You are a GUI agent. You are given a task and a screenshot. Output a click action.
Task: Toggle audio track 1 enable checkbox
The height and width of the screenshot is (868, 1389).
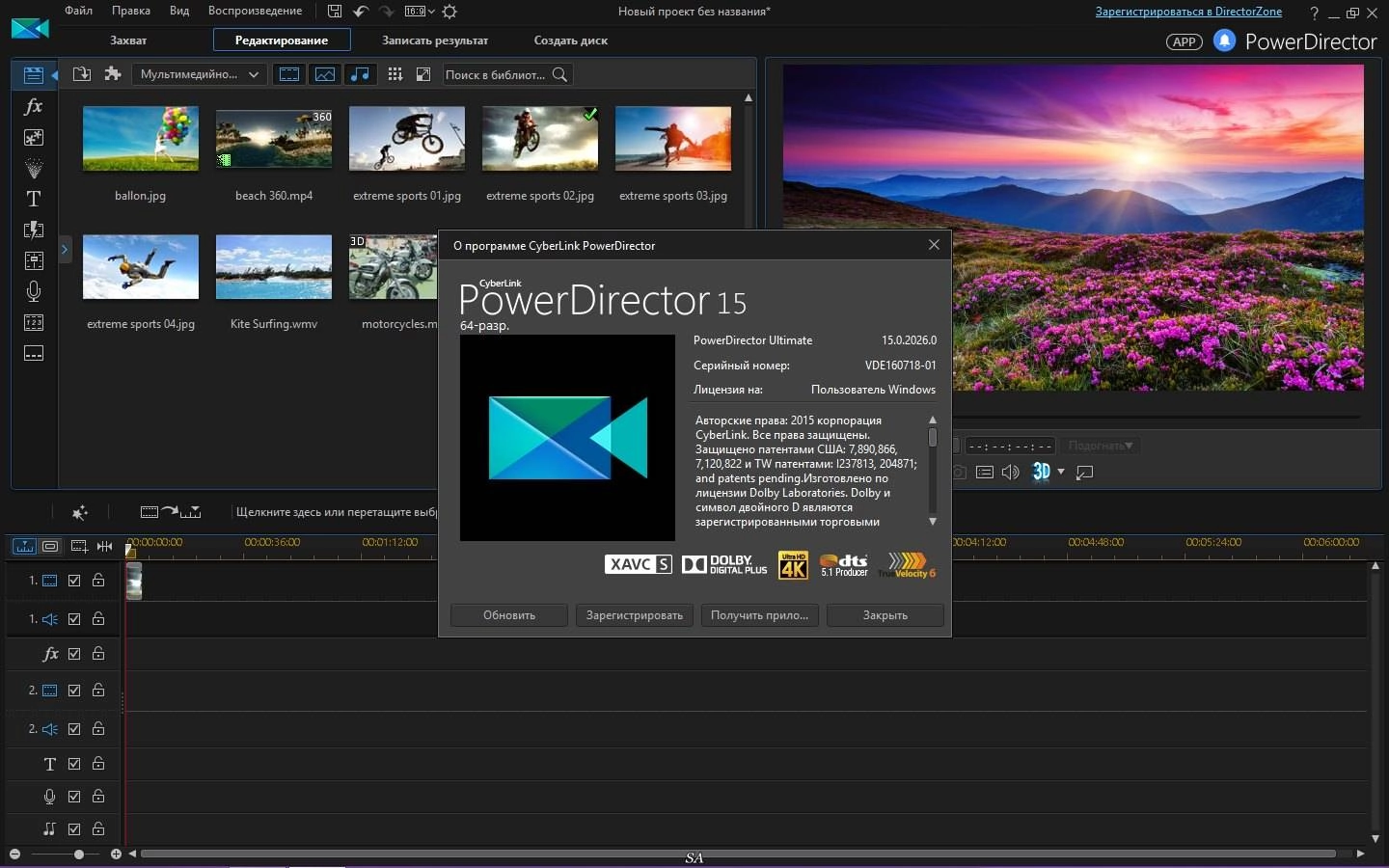[74, 619]
